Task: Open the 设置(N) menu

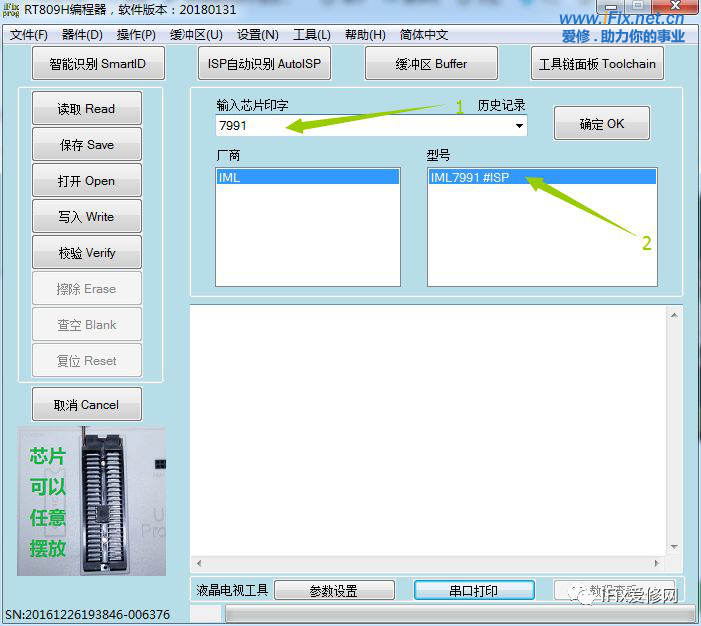Action: 258,34
